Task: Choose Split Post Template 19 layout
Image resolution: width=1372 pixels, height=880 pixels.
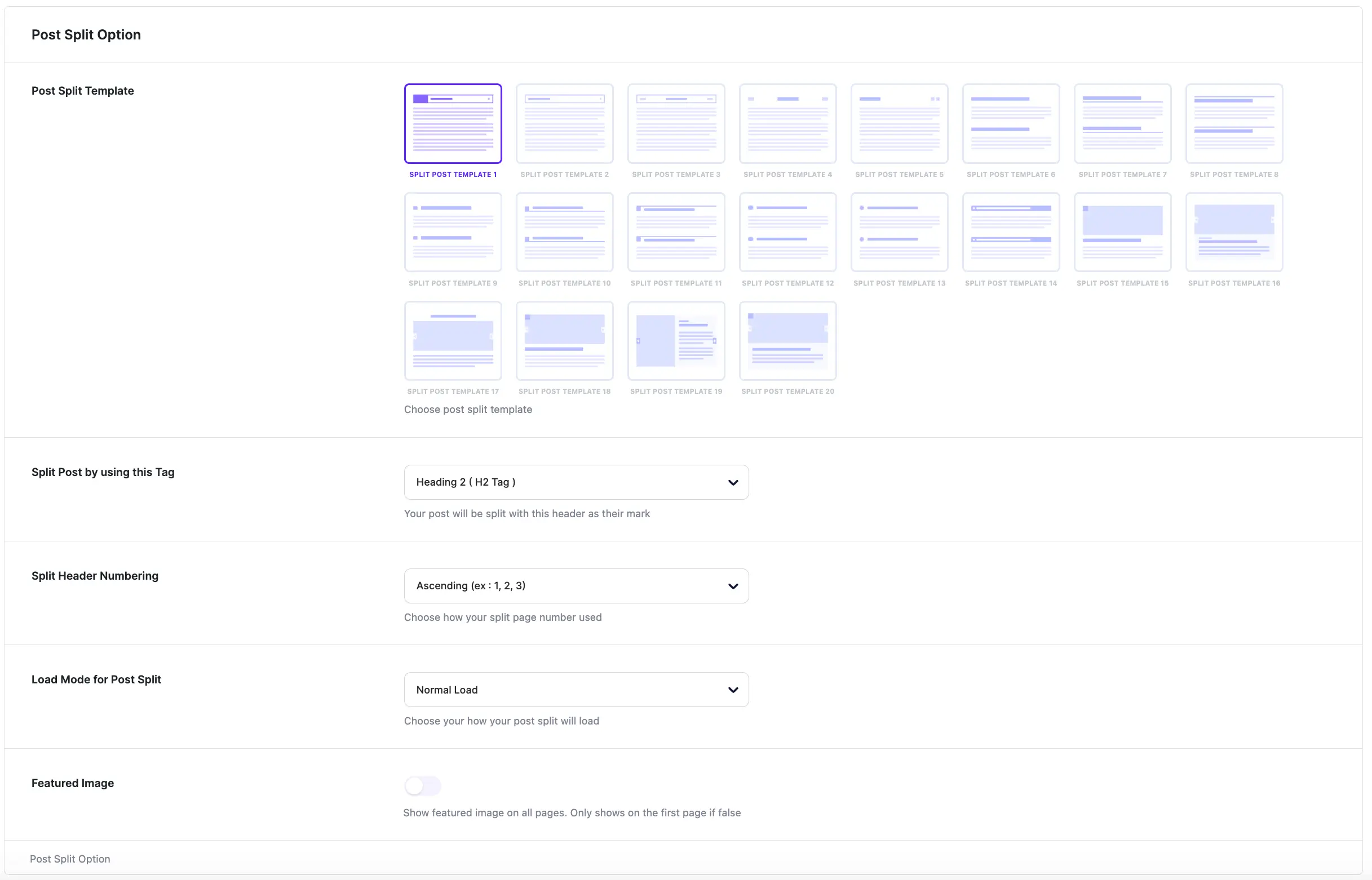Action: pyautogui.click(x=676, y=341)
